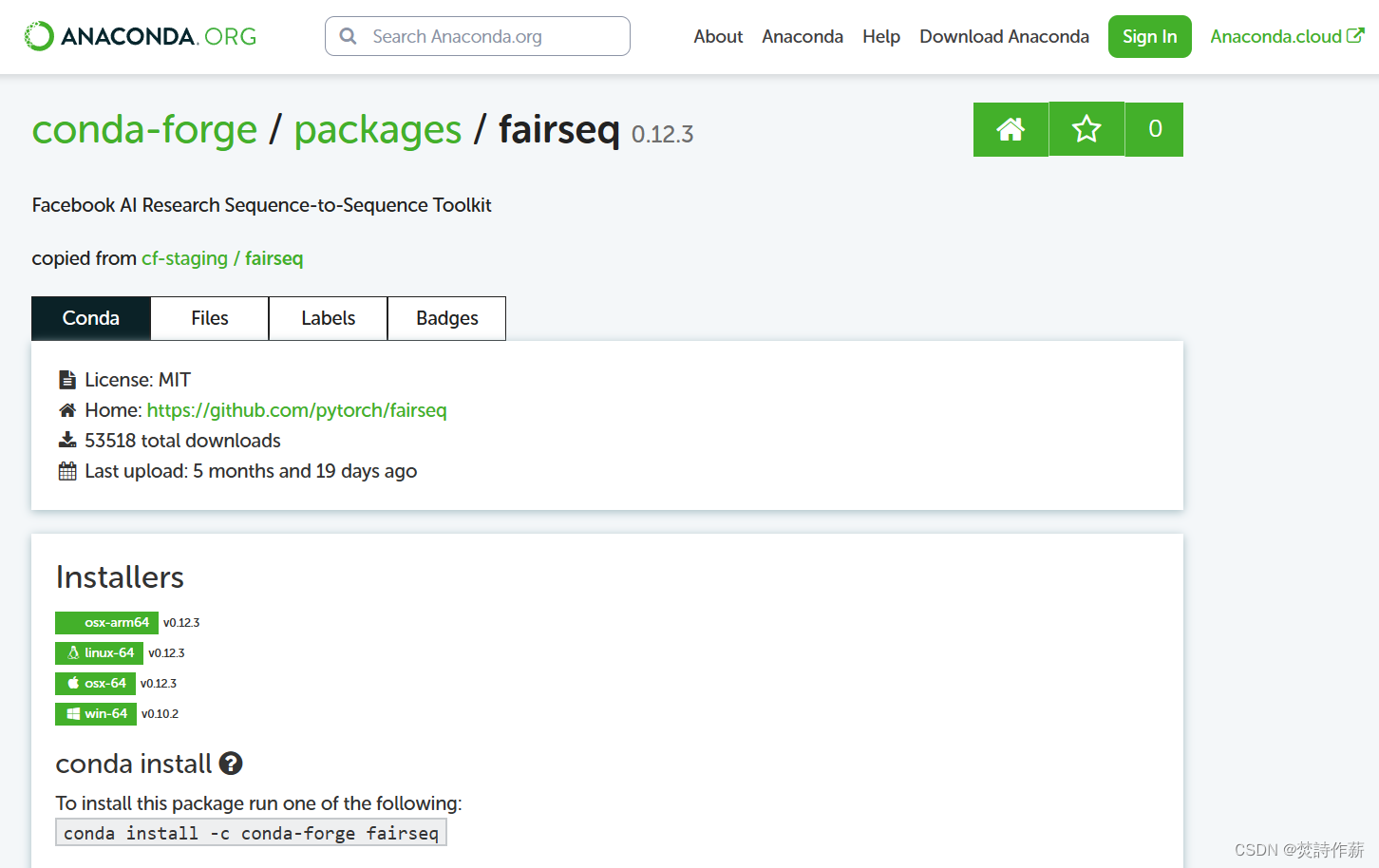The height and width of the screenshot is (868, 1379).
Task: Click Download Anaconda in the navigation bar
Action: [1004, 36]
